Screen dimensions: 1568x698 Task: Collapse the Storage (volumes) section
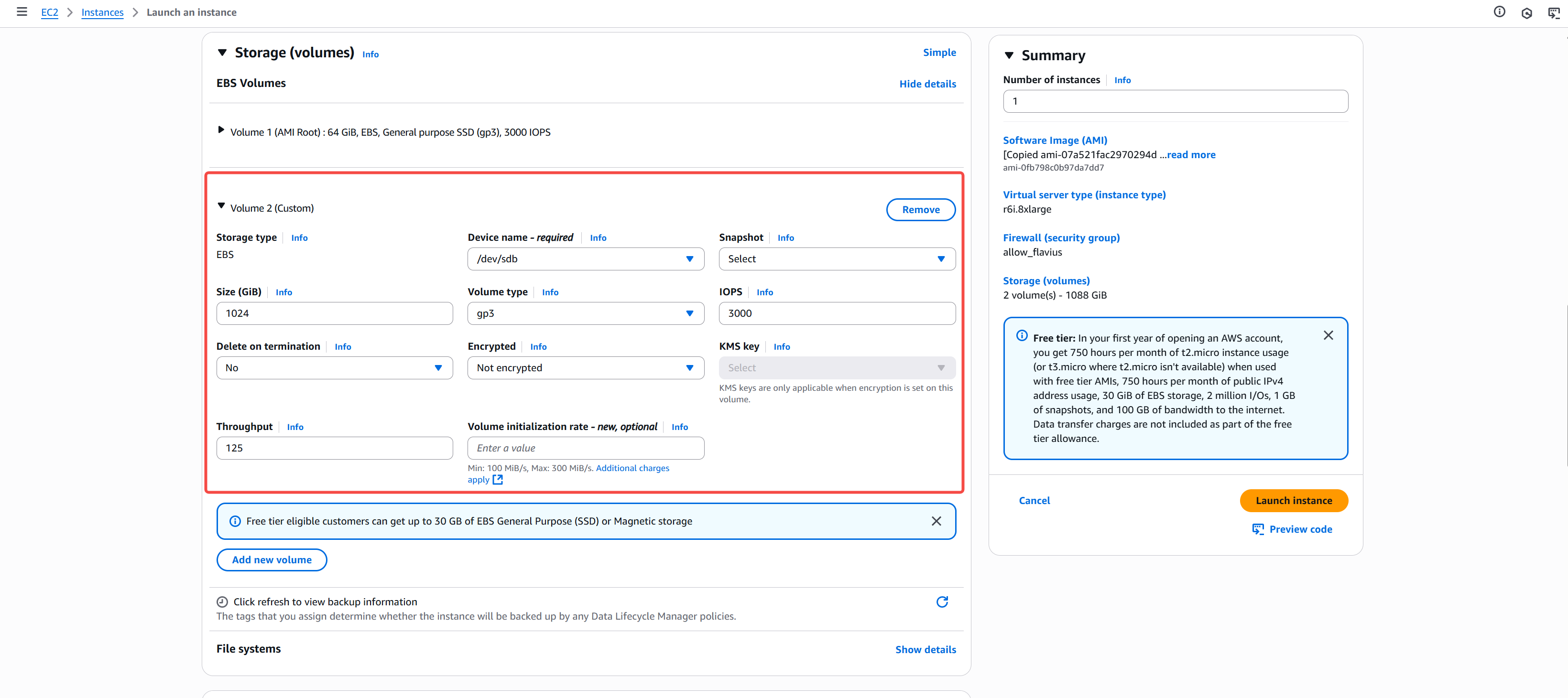click(x=222, y=53)
